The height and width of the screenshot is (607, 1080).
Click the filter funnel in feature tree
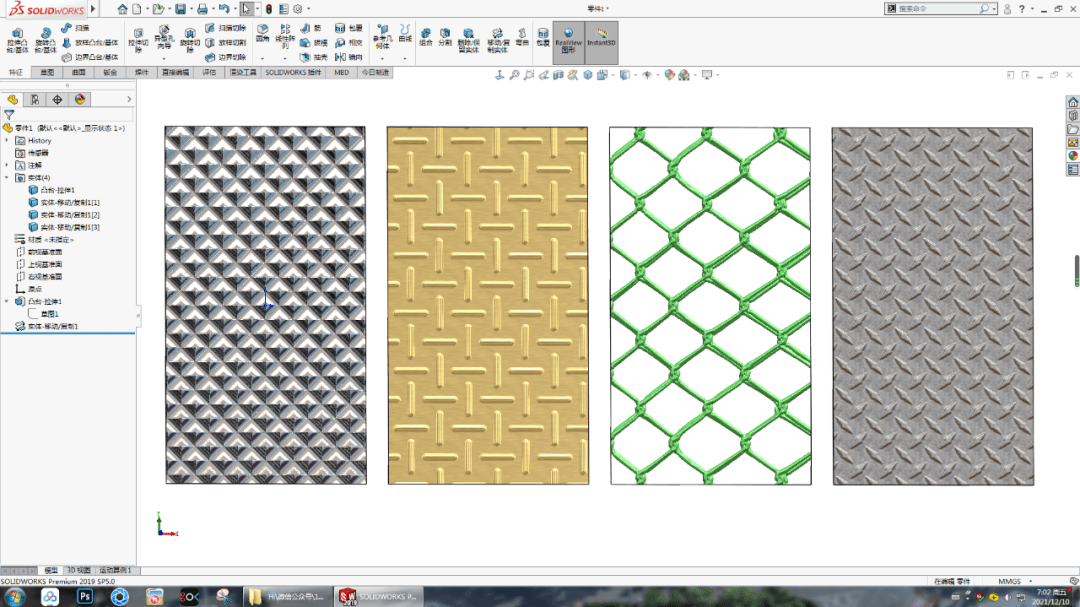tap(9, 115)
